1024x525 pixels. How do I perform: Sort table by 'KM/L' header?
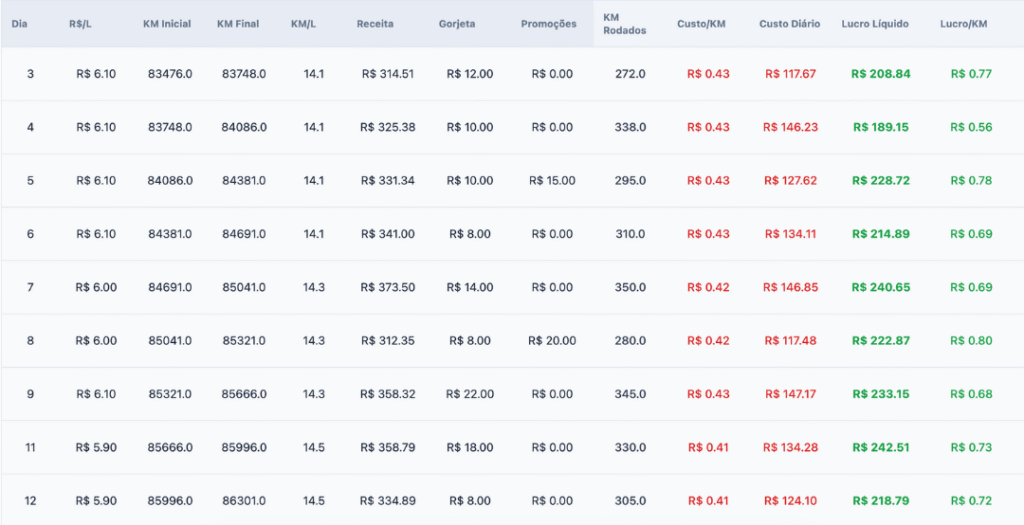tap(304, 23)
